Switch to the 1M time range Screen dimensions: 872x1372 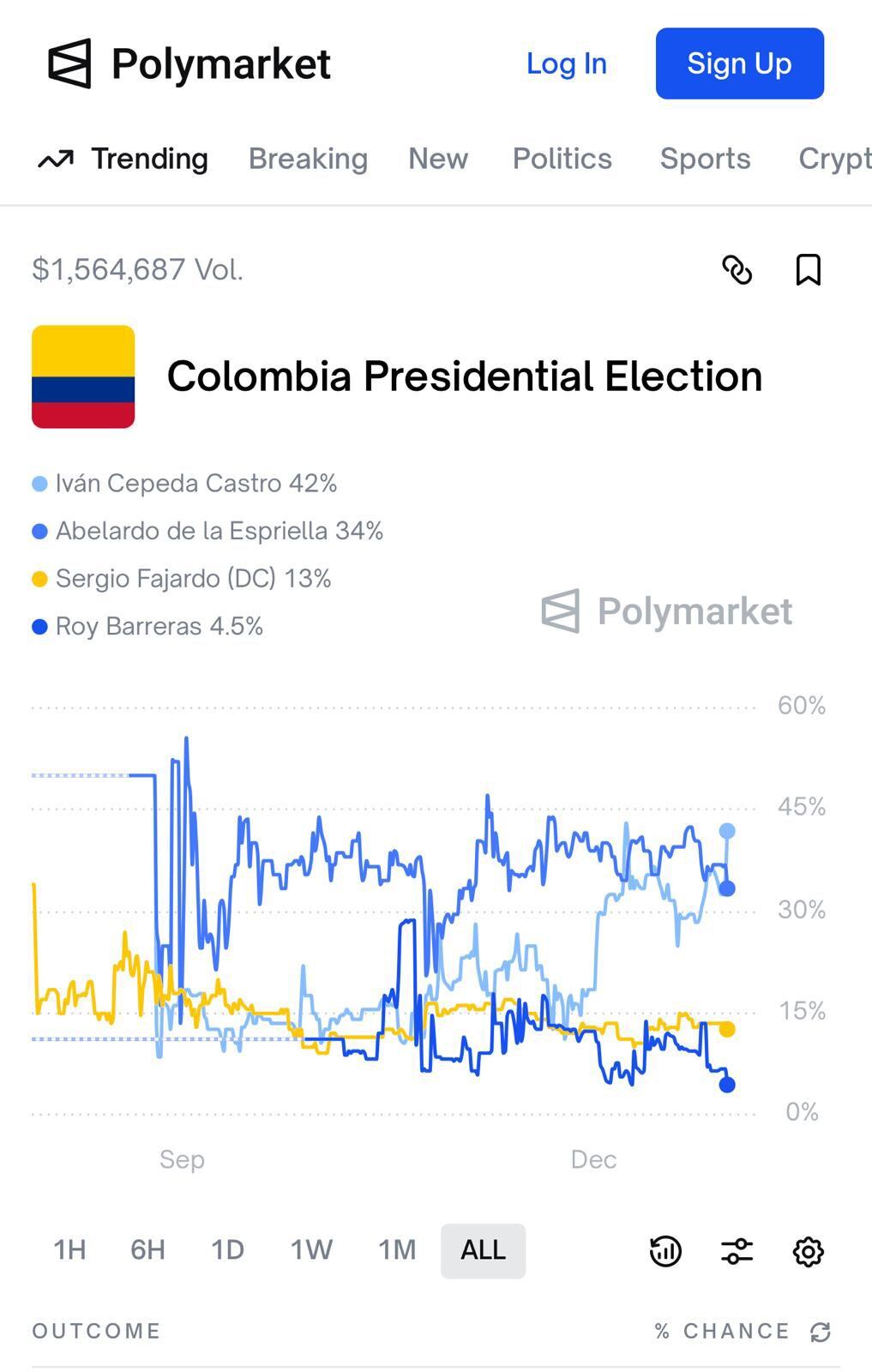[x=395, y=1250]
